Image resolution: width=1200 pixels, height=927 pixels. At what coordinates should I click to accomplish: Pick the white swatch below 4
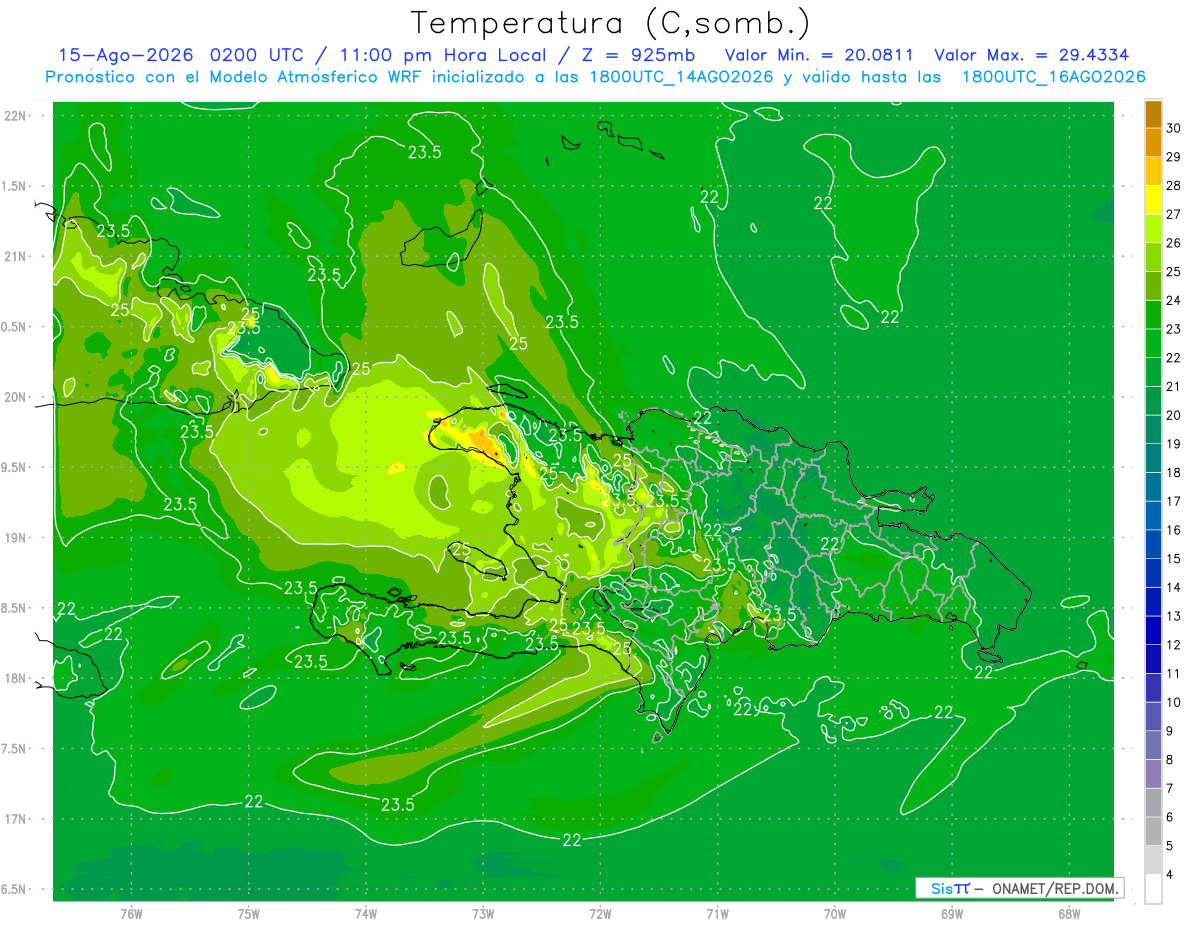[1153, 889]
